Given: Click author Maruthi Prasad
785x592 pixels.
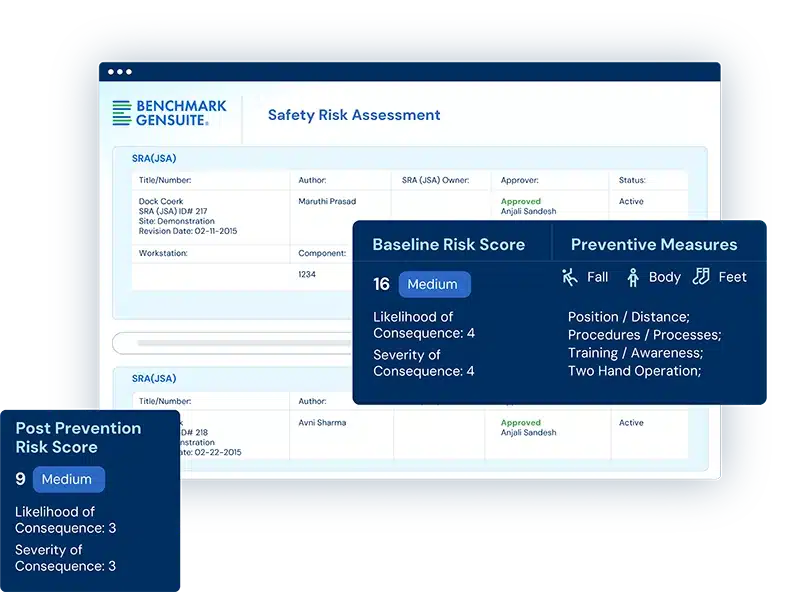Looking at the screenshot, I should [327, 201].
